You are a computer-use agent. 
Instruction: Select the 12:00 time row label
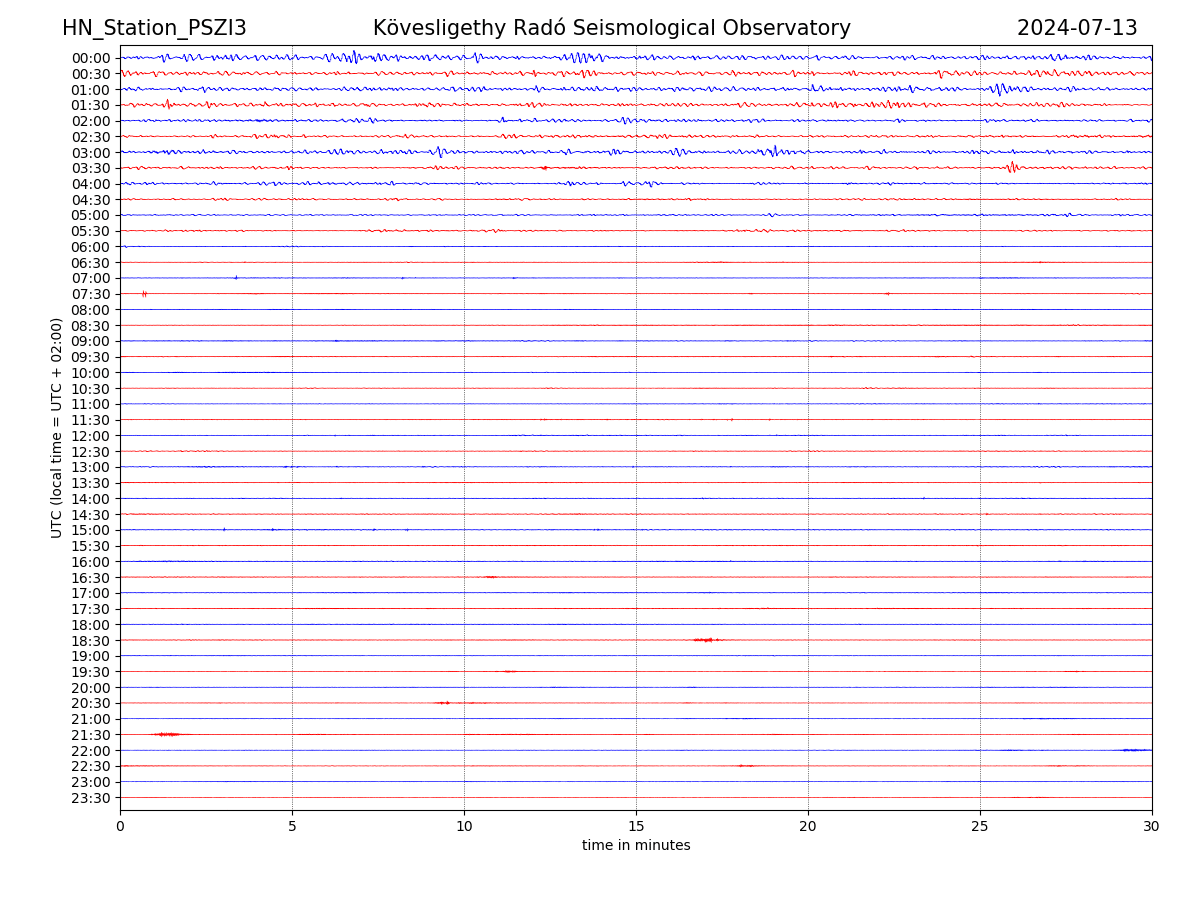coord(90,436)
